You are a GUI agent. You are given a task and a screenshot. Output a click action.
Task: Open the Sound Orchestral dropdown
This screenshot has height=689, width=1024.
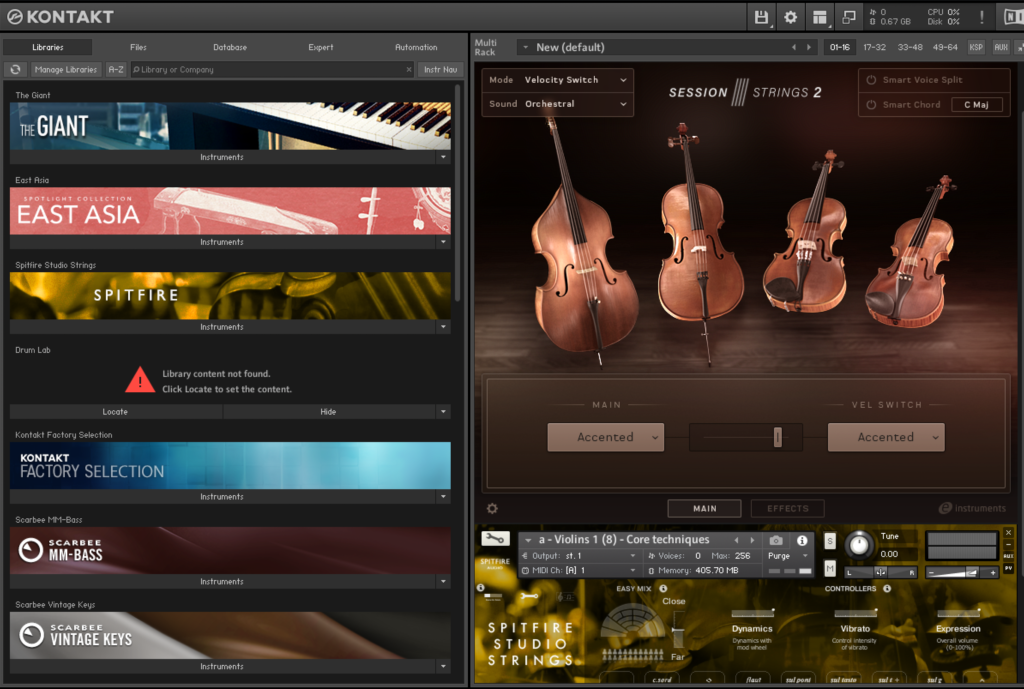(558, 104)
